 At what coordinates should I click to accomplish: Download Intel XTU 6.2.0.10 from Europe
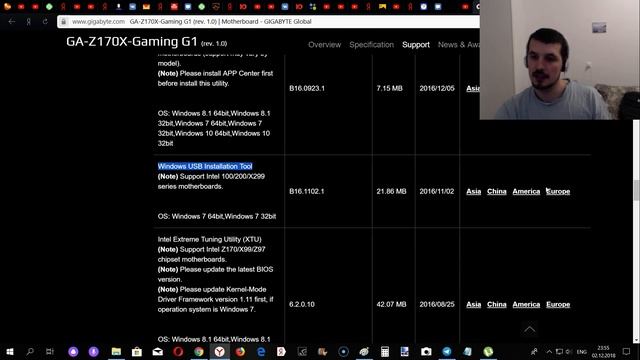(558, 304)
